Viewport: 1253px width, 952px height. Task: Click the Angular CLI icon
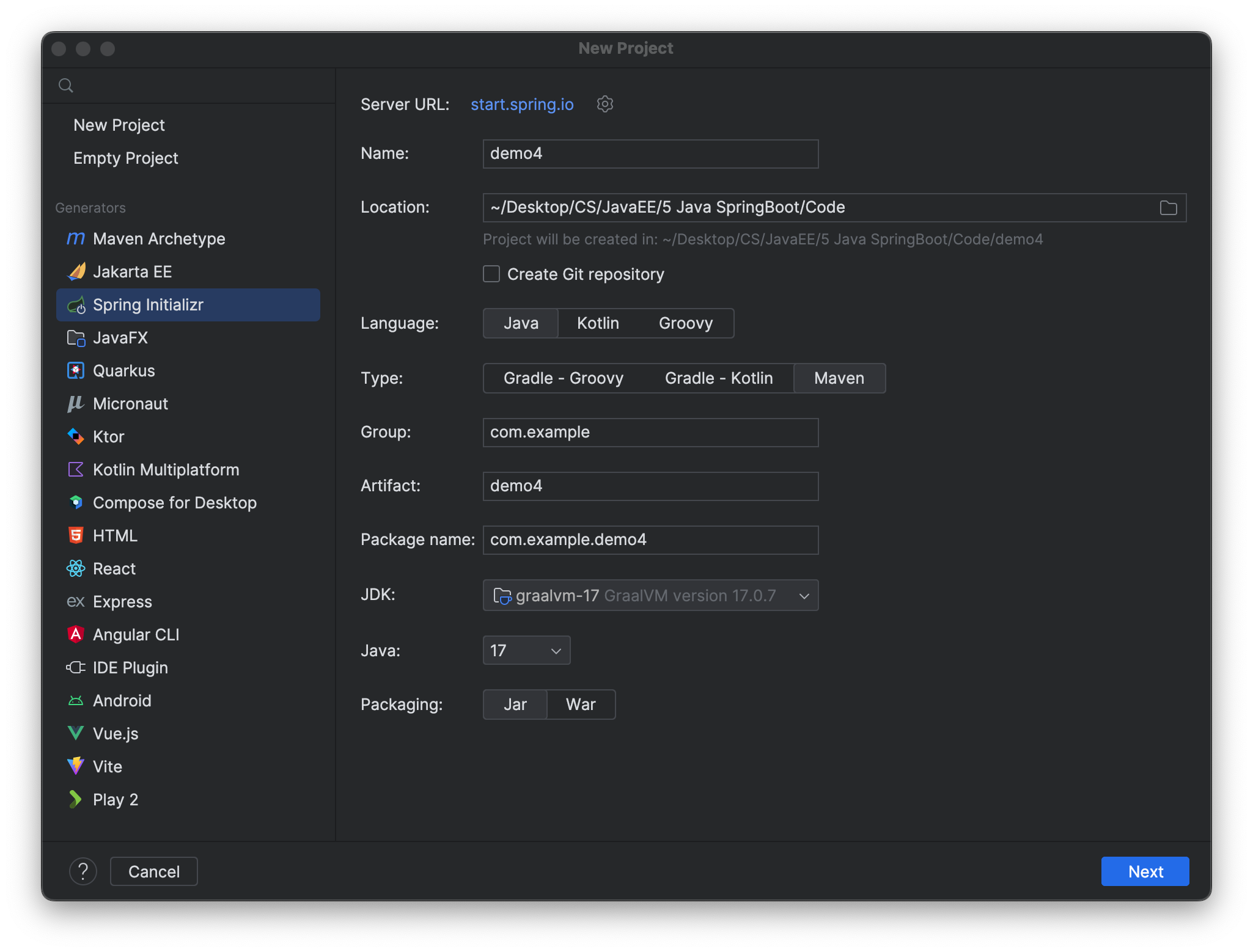coord(75,634)
